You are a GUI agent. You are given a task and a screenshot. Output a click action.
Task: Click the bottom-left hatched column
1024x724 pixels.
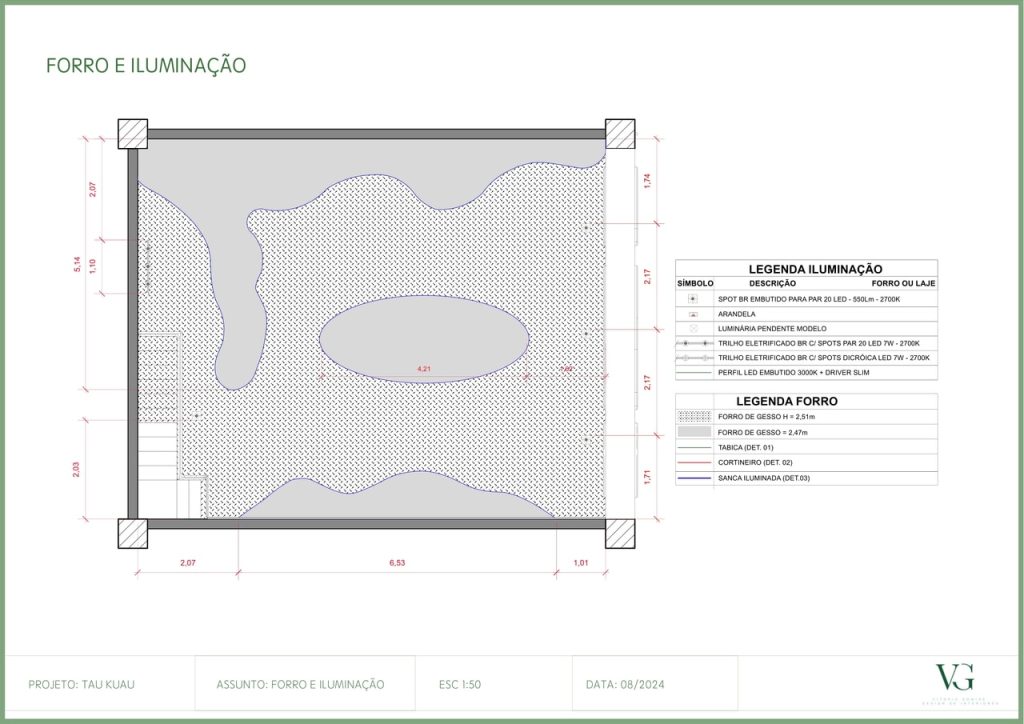point(133,533)
